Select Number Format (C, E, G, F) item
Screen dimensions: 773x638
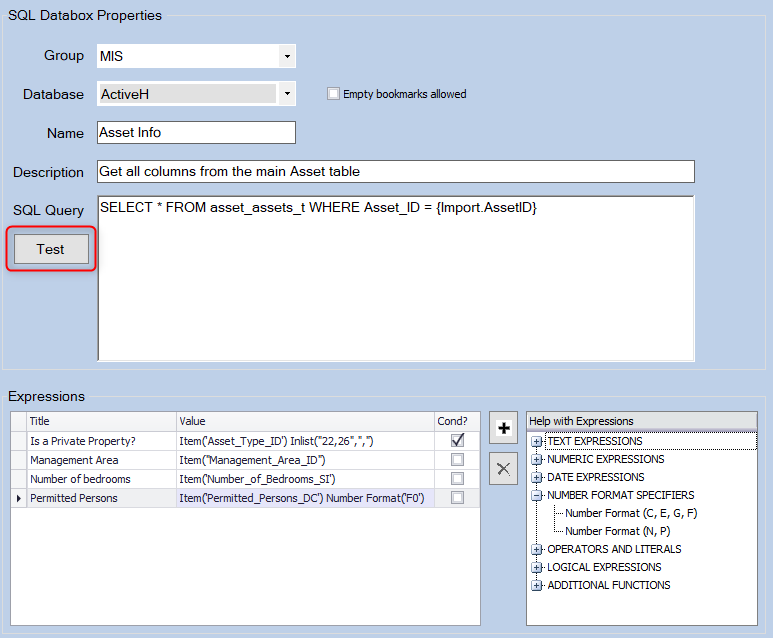[x=631, y=513]
